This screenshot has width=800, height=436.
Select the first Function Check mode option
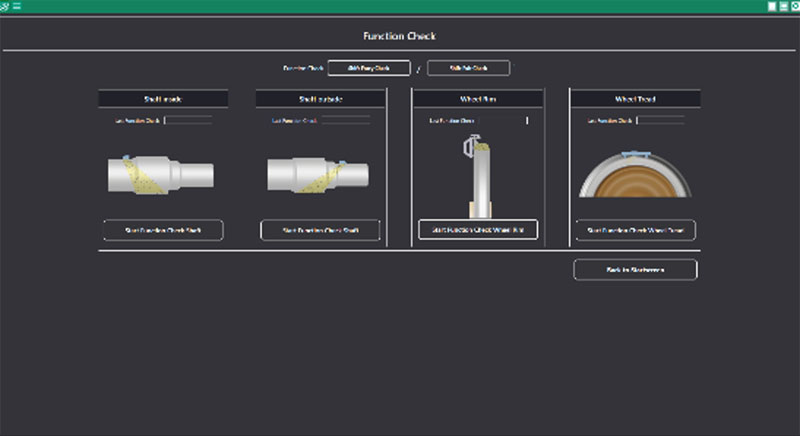coord(369,68)
